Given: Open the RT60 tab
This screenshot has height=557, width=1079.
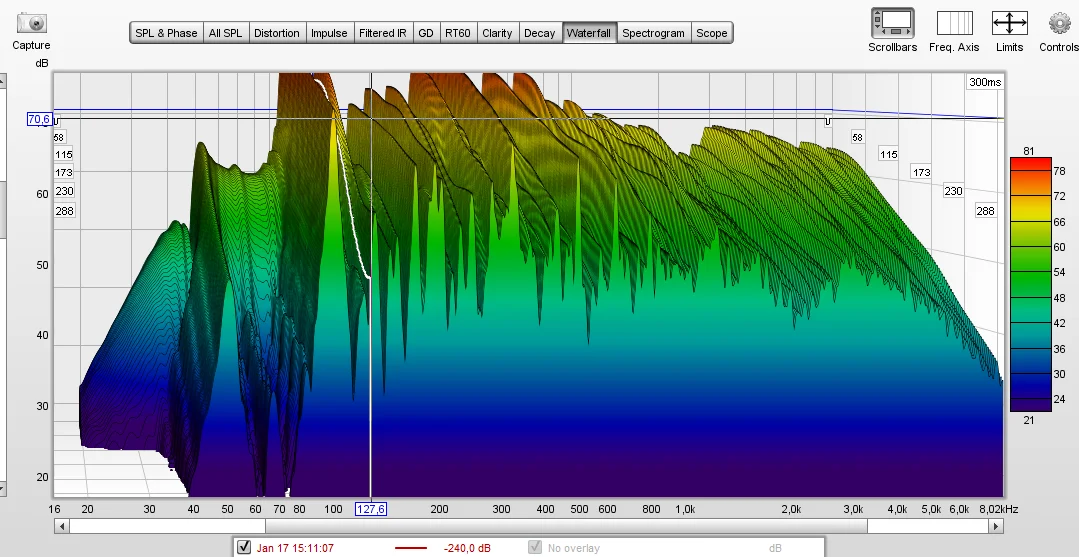Looking at the screenshot, I should pyautogui.click(x=458, y=33).
